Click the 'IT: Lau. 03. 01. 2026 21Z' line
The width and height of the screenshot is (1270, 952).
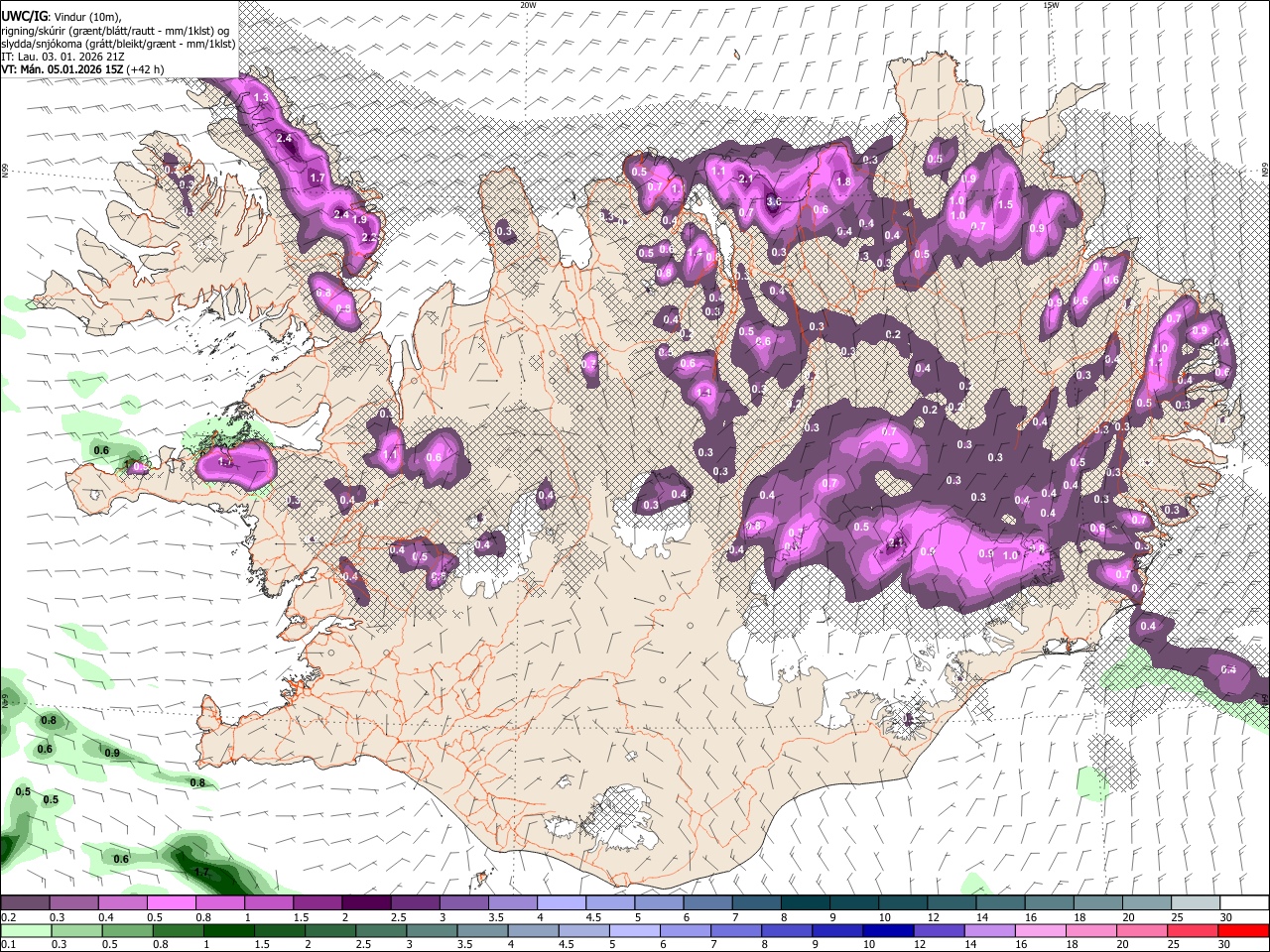click(63, 57)
